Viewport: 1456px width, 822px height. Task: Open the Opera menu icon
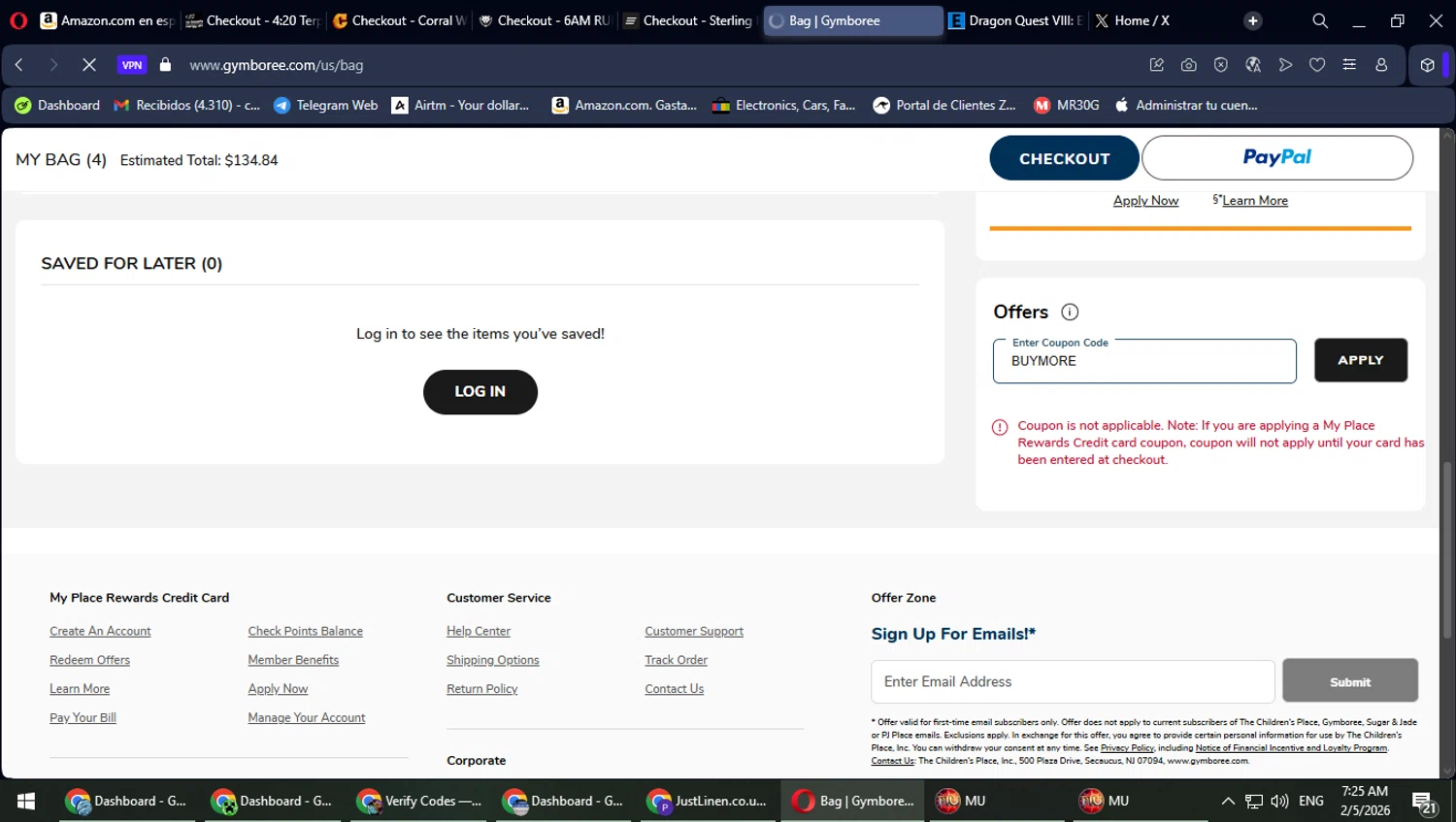[18, 20]
